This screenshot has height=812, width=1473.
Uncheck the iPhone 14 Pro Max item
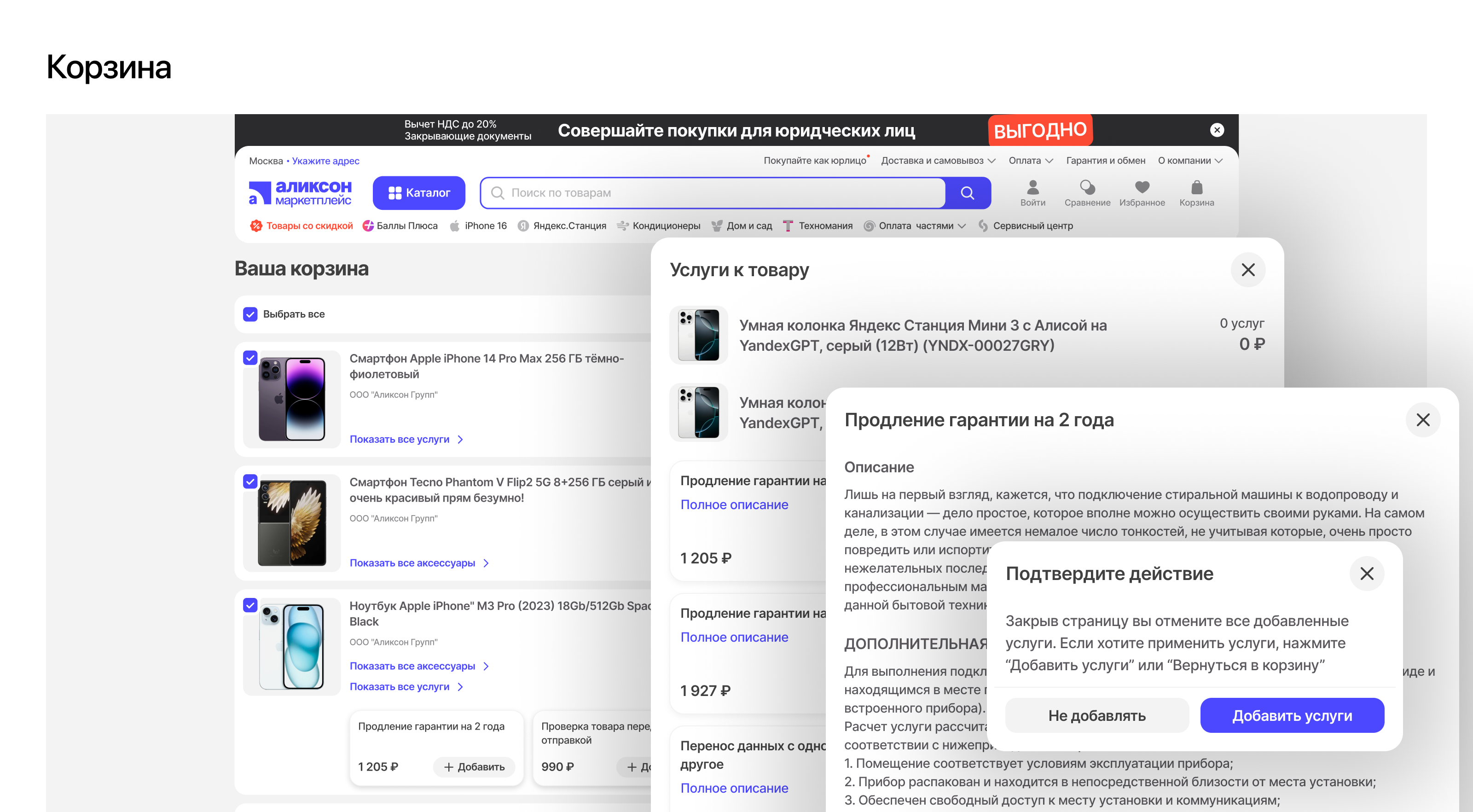250,358
